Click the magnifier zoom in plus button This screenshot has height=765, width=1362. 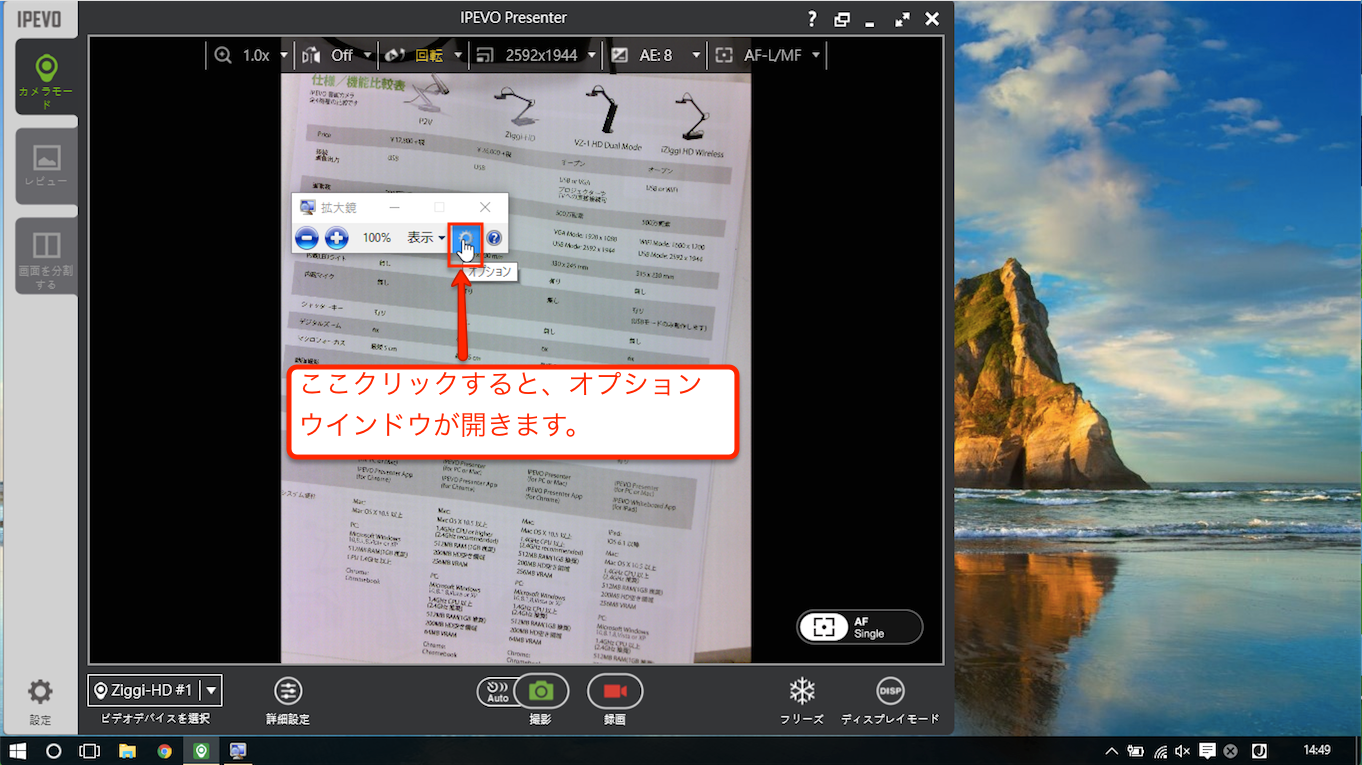tap(337, 238)
